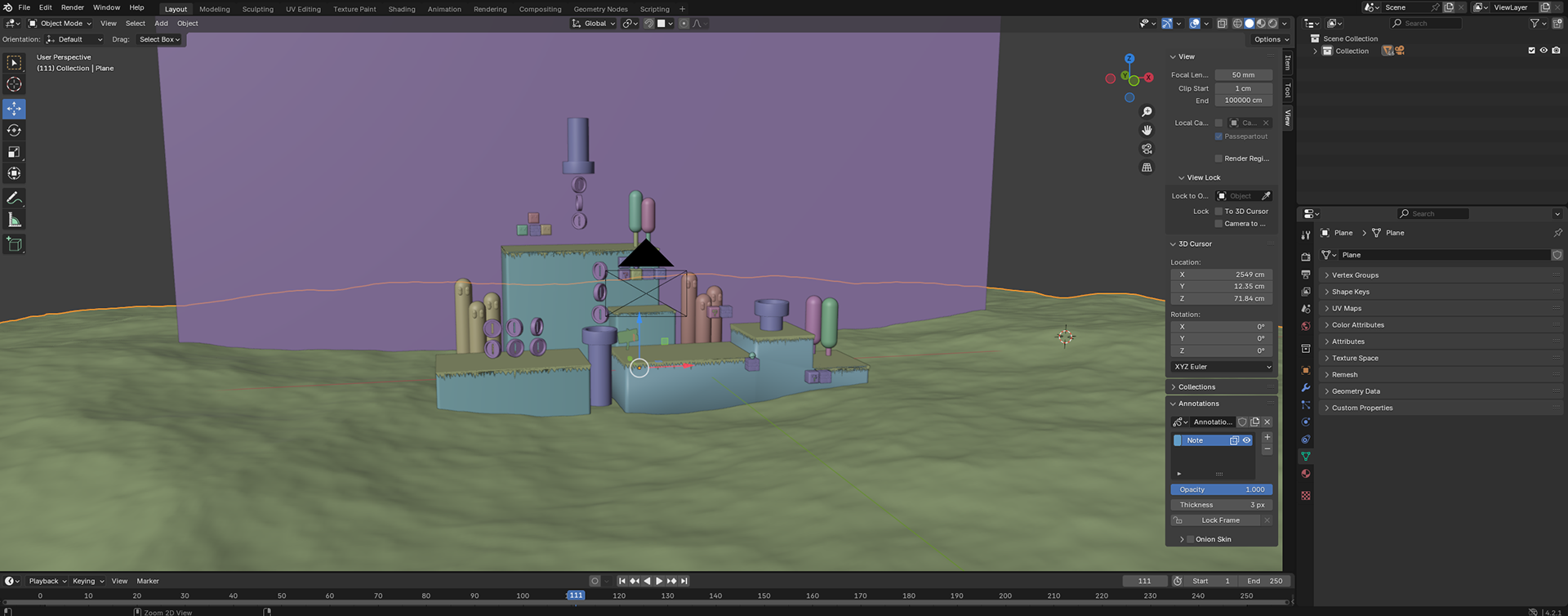Toggle Collection exclude checkbox in outliner
The image size is (1568, 616).
tap(1531, 51)
